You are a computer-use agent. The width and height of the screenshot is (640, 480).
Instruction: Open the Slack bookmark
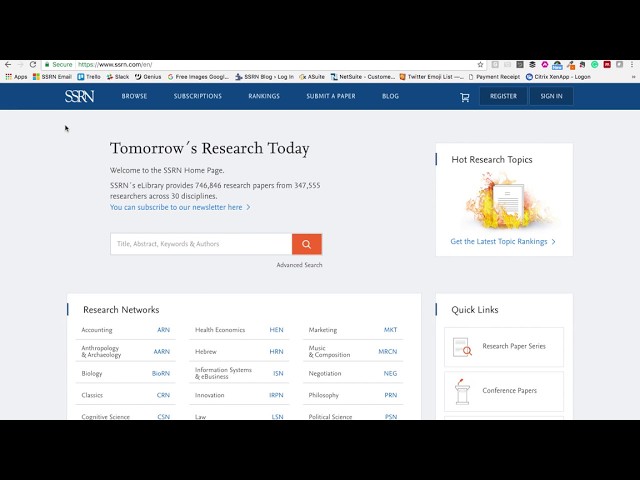(118, 77)
